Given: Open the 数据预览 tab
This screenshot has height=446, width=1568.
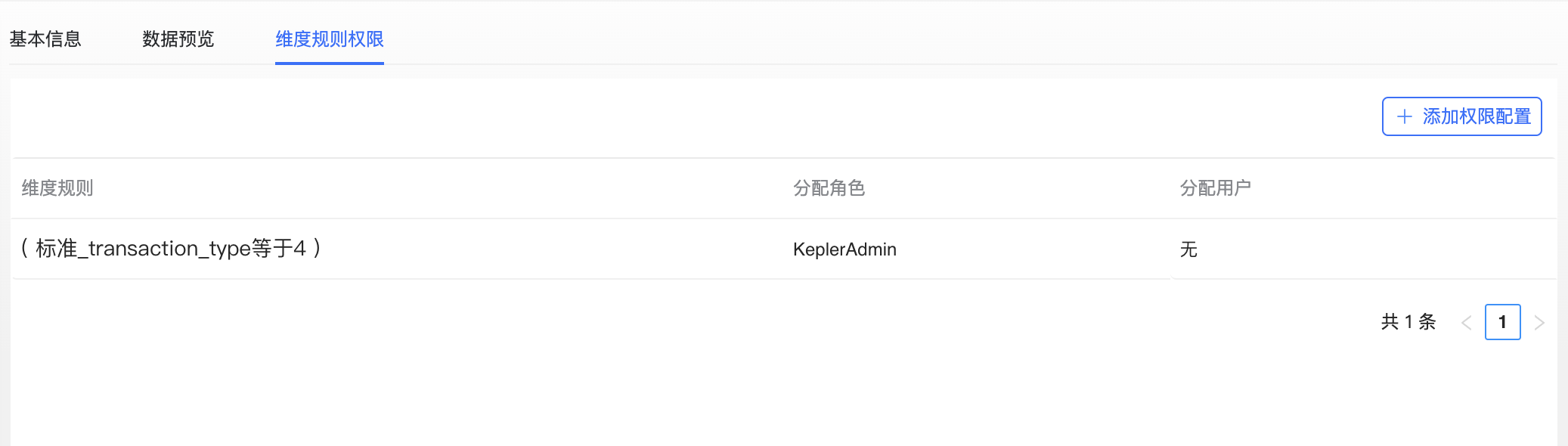Looking at the screenshot, I should pyautogui.click(x=178, y=39).
